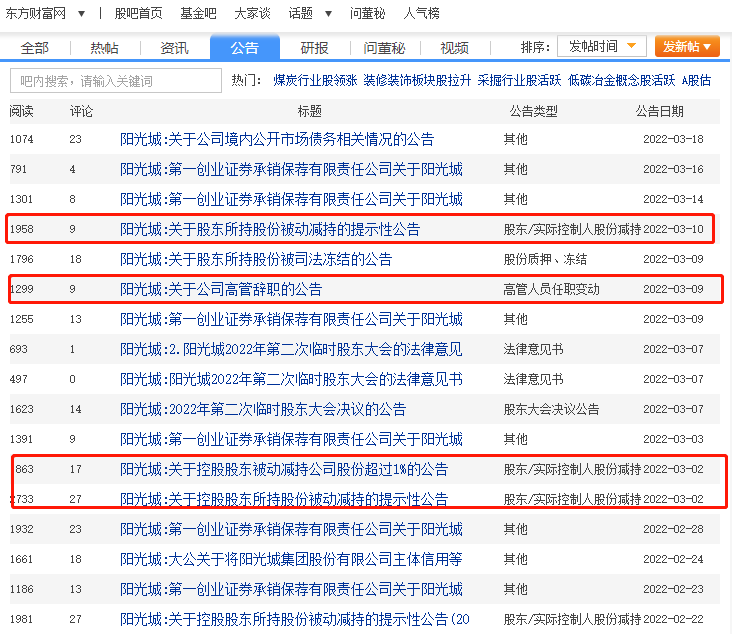Open 2.阳光城2022年第二次临时股东大会的法律意见
This screenshot has width=732, height=634.
click(291, 349)
